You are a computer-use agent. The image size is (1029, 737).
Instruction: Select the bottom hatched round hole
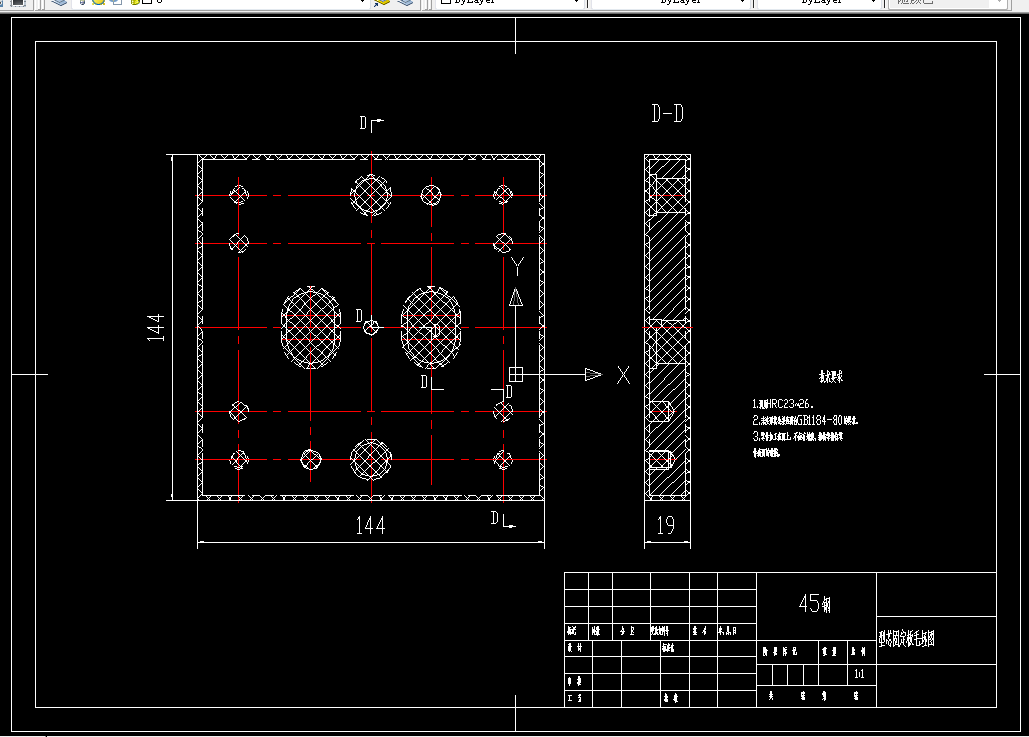(371, 459)
